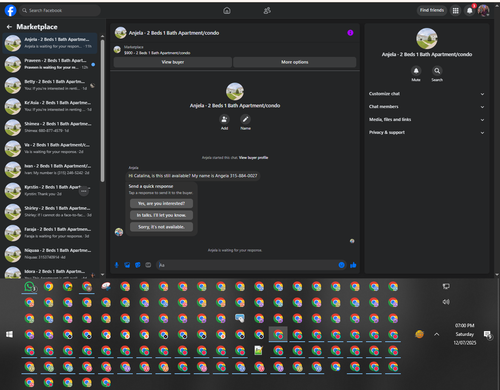Send quick reply 'Yes, are you interested?'
The image size is (500, 390).
(161, 203)
